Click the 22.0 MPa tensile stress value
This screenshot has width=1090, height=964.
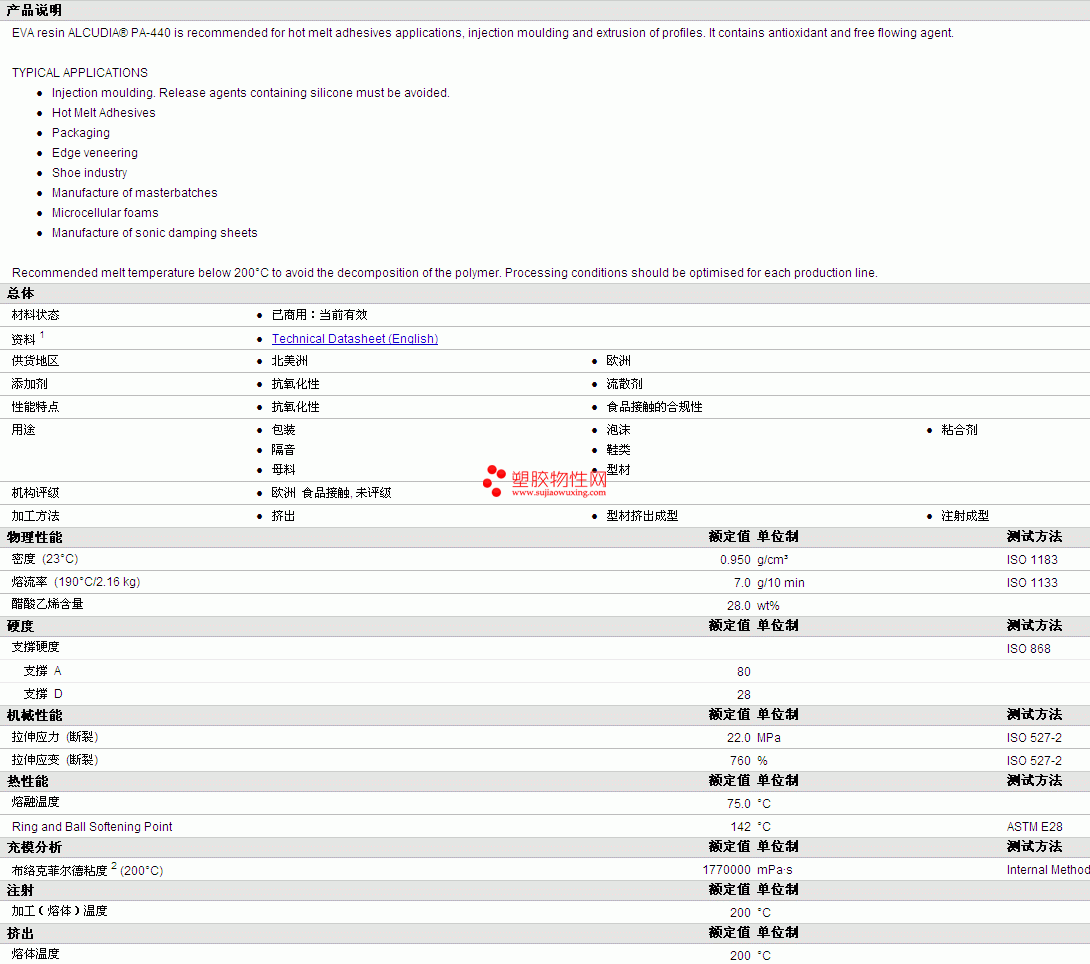point(754,737)
